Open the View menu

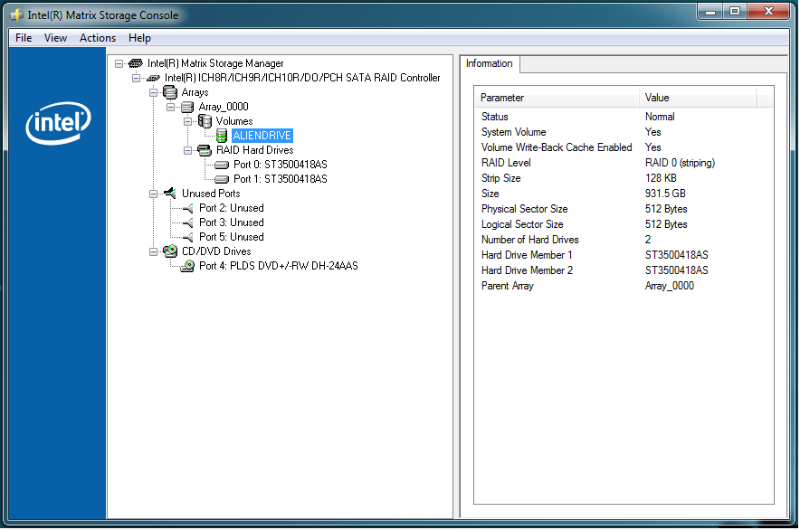tap(55, 38)
